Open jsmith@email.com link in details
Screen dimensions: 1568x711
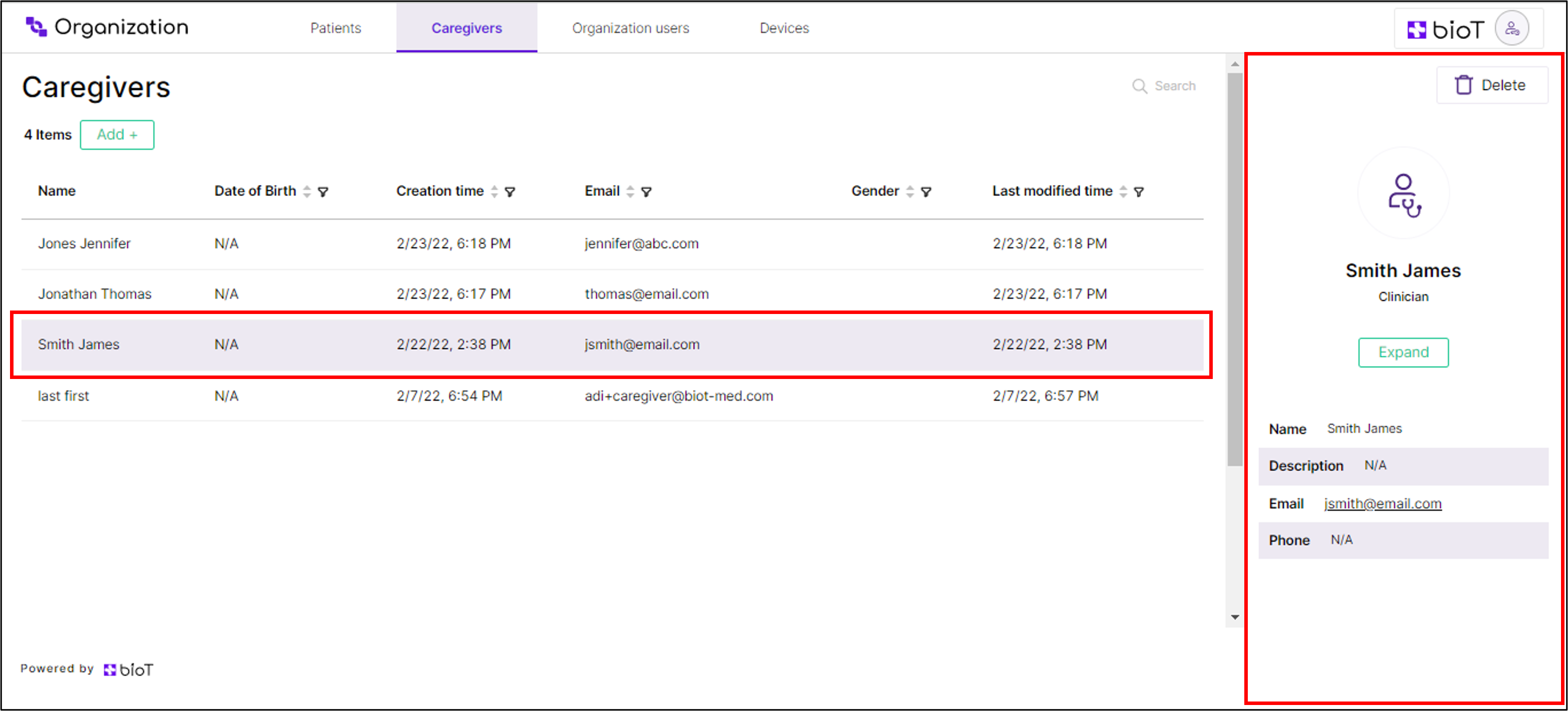[1382, 503]
